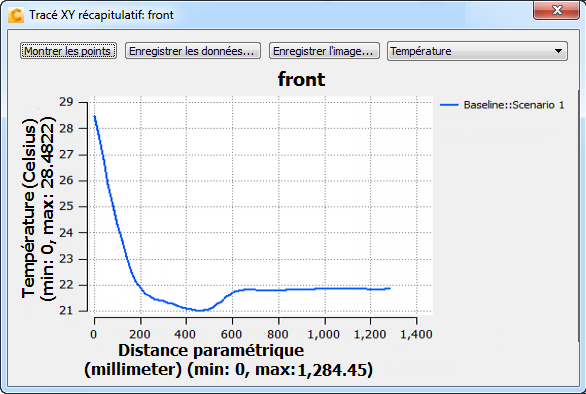Image resolution: width=586 pixels, height=394 pixels.
Task: Click y-axis tick label 21
Action: click(67, 310)
